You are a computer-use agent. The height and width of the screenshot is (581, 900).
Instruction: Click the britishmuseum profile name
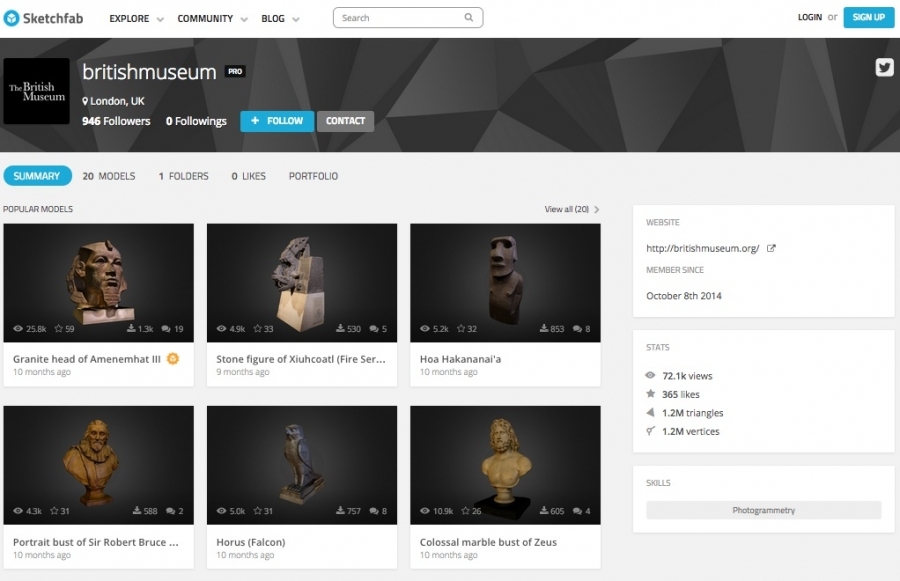(149, 72)
